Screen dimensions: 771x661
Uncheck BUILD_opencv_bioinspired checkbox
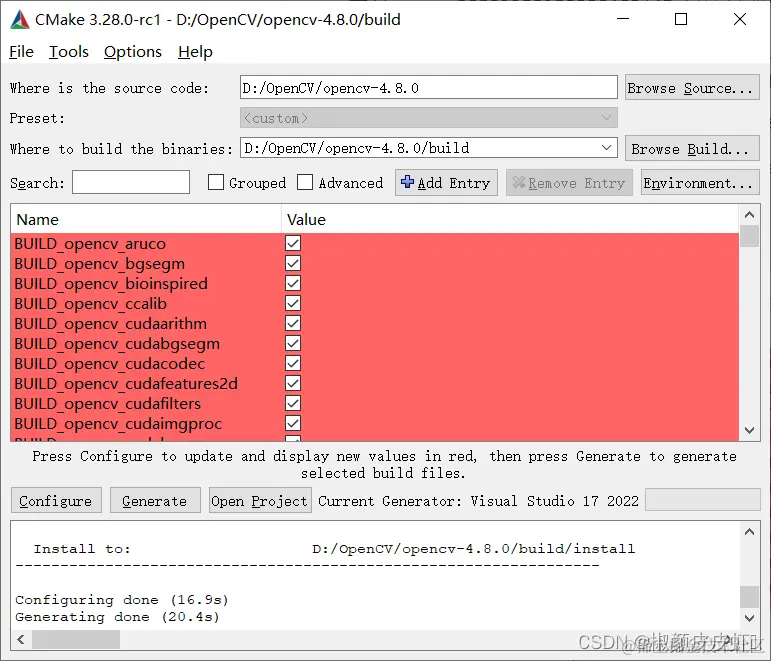[293, 283]
